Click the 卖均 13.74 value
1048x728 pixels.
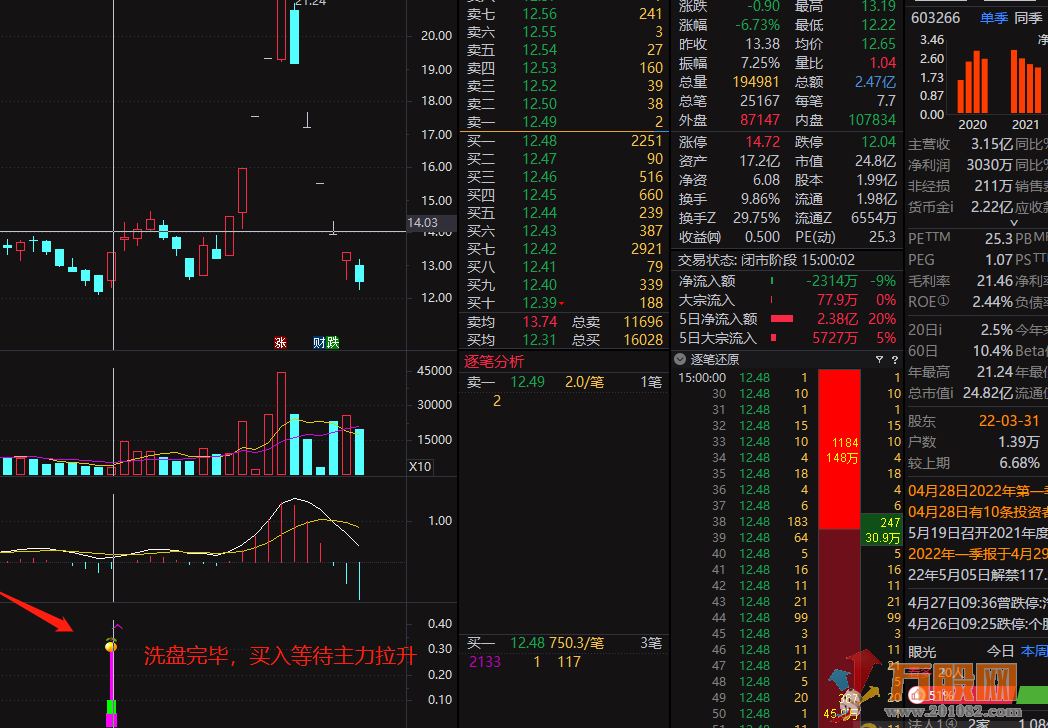point(539,322)
